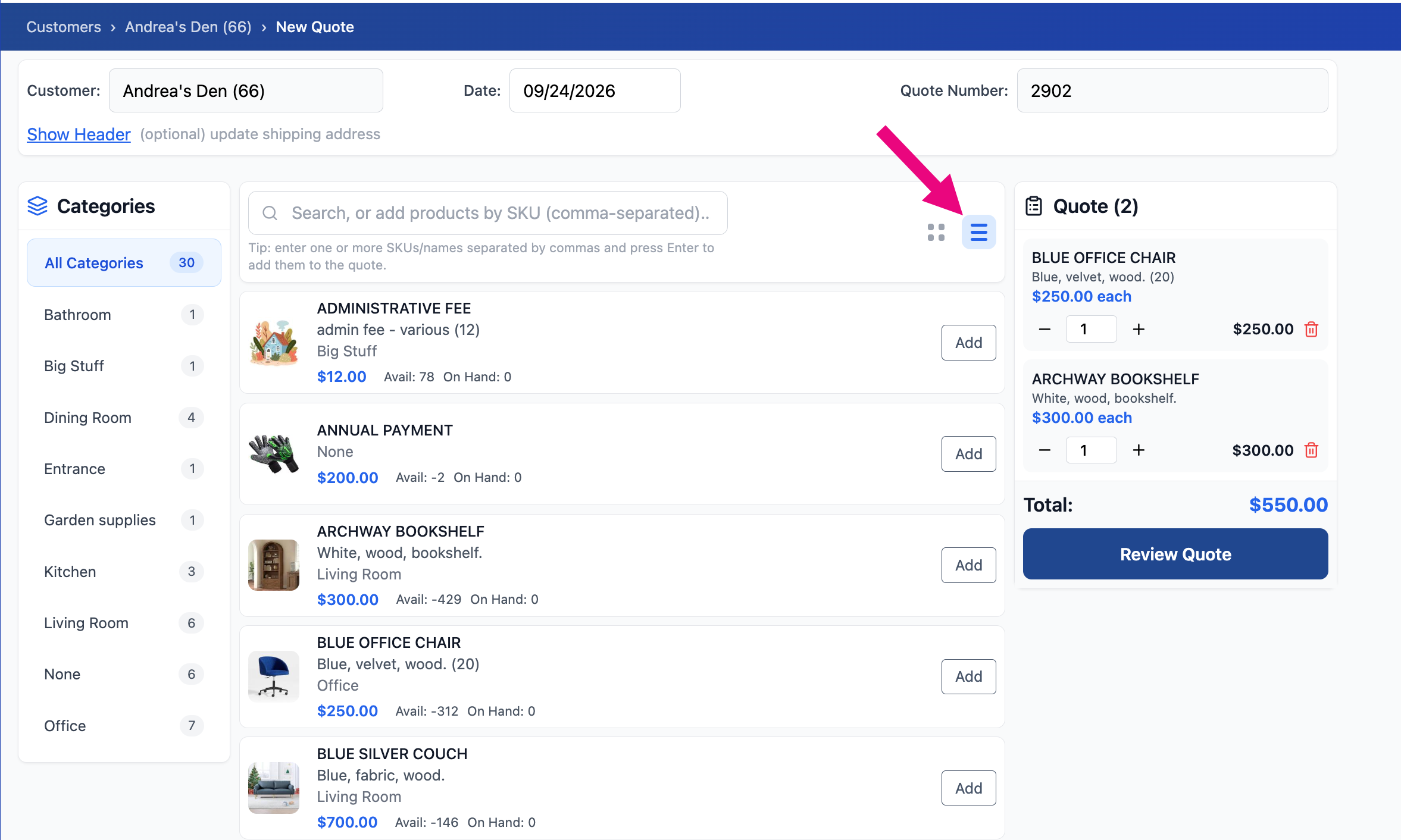Delete Archway Bookshelf from quote
Image resolution: width=1401 pixels, height=840 pixels.
coord(1311,450)
